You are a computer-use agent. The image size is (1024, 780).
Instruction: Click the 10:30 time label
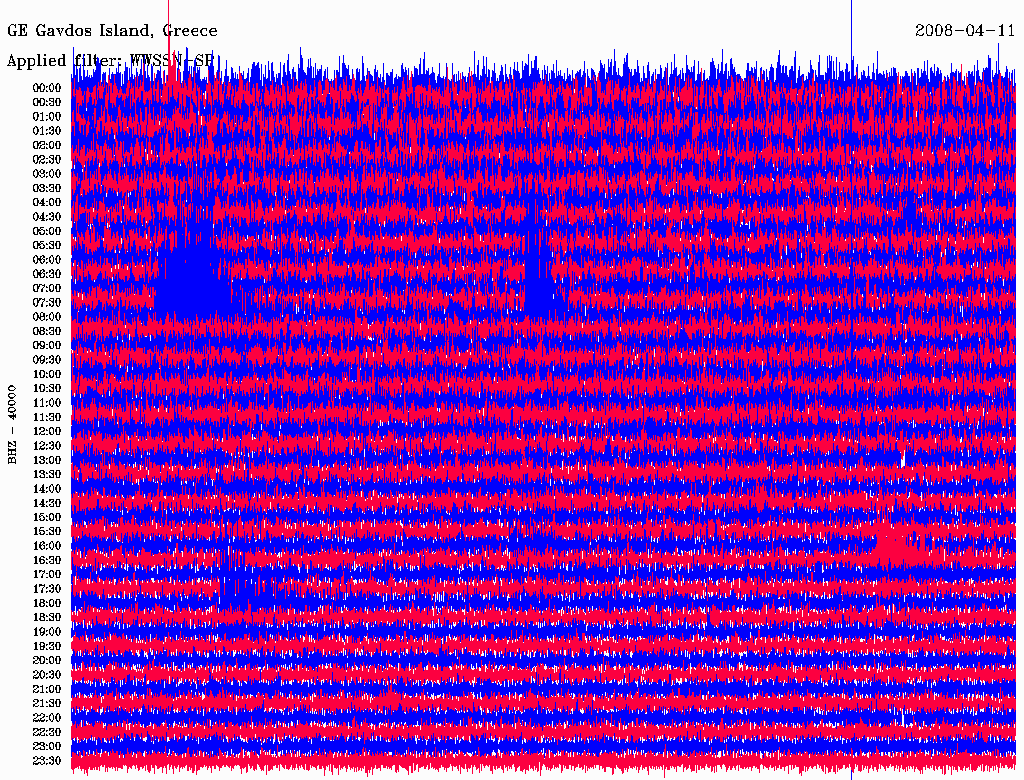[47, 389]
